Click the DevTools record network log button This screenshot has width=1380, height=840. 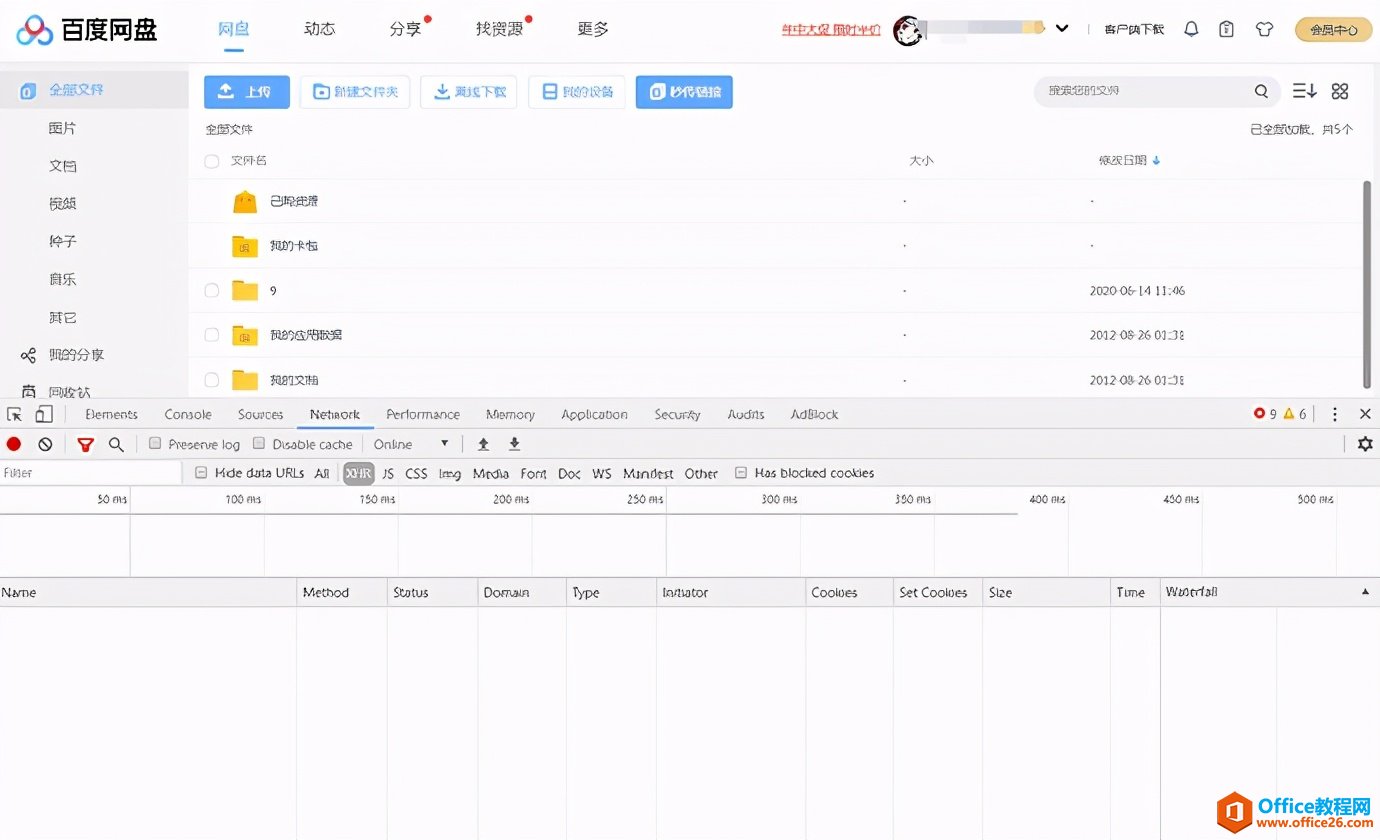click(x=14, y=444)
